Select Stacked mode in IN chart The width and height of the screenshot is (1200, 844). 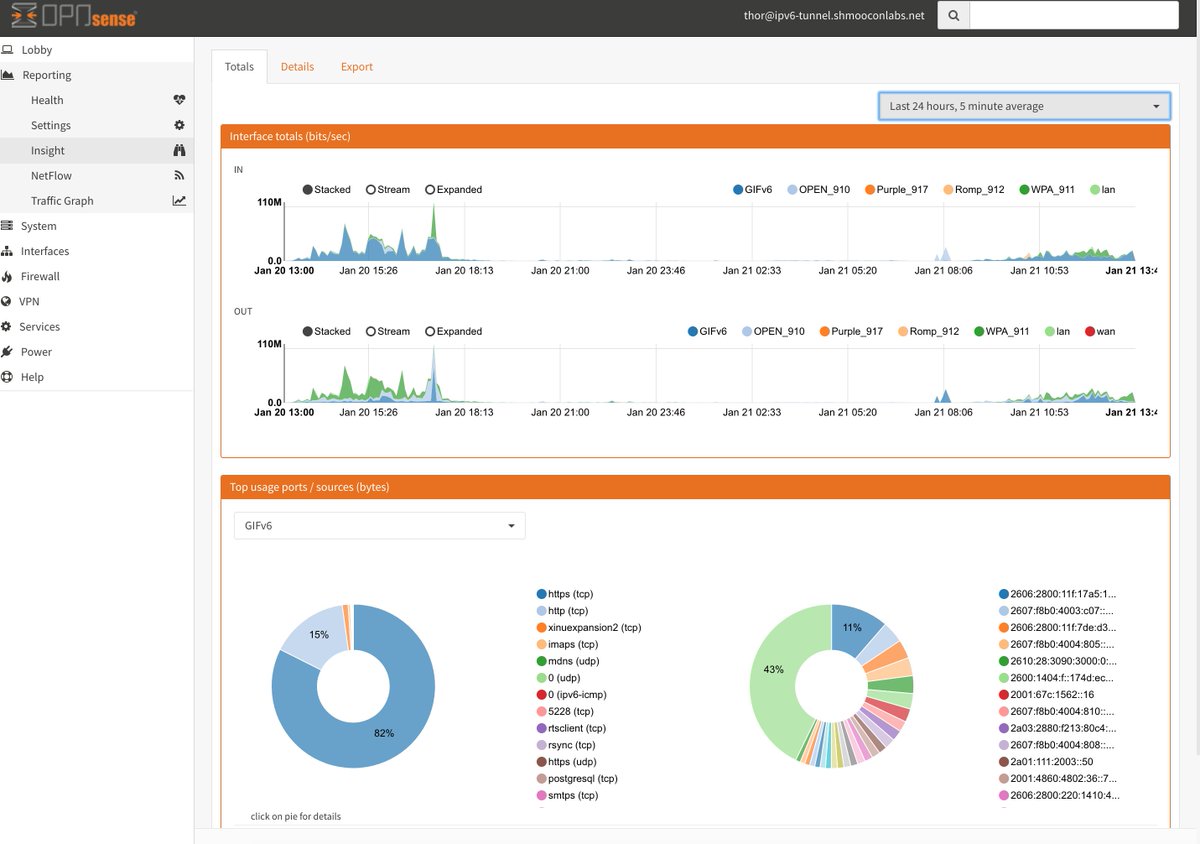[x=326, y=189]
